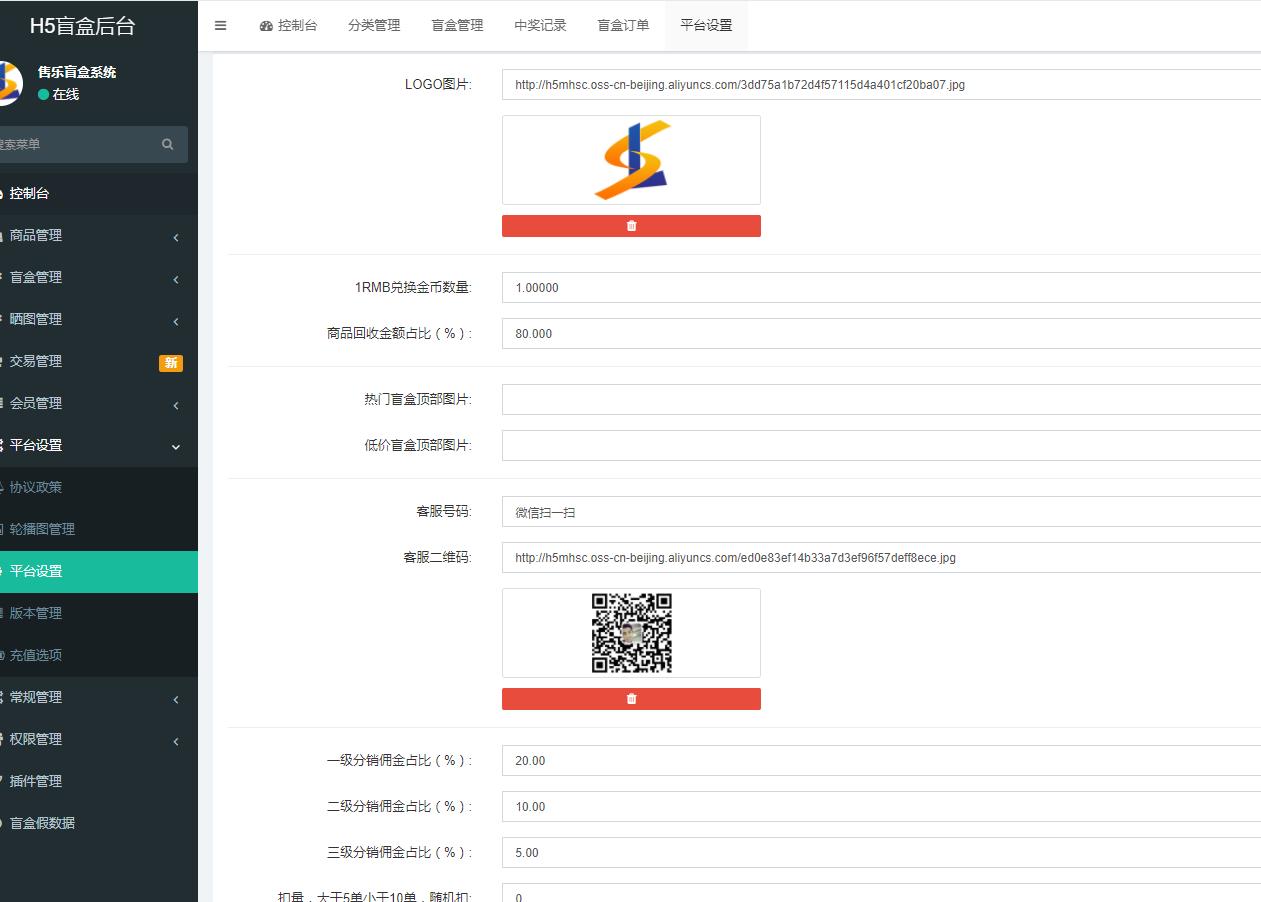This screenshot has width=1261, height=902.
Task: Toggle the sidebar hamburger menu icon
Action: (x=220, y=26)
